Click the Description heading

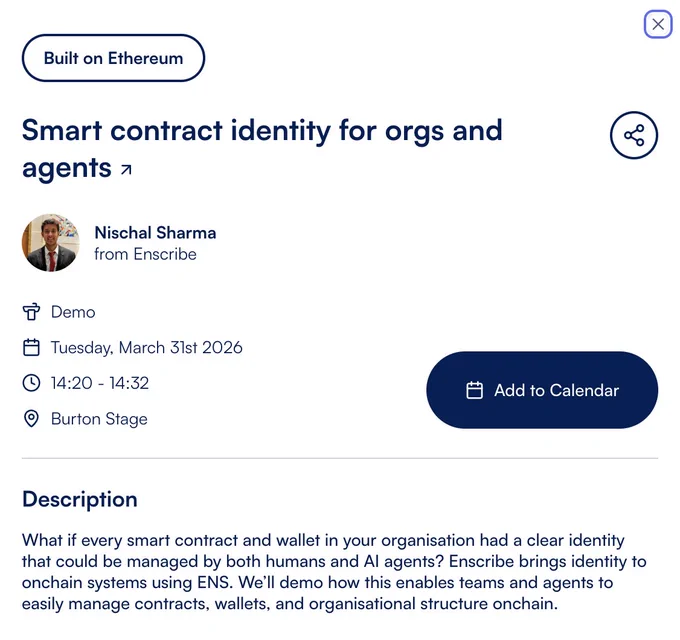(x=80, y=500)
